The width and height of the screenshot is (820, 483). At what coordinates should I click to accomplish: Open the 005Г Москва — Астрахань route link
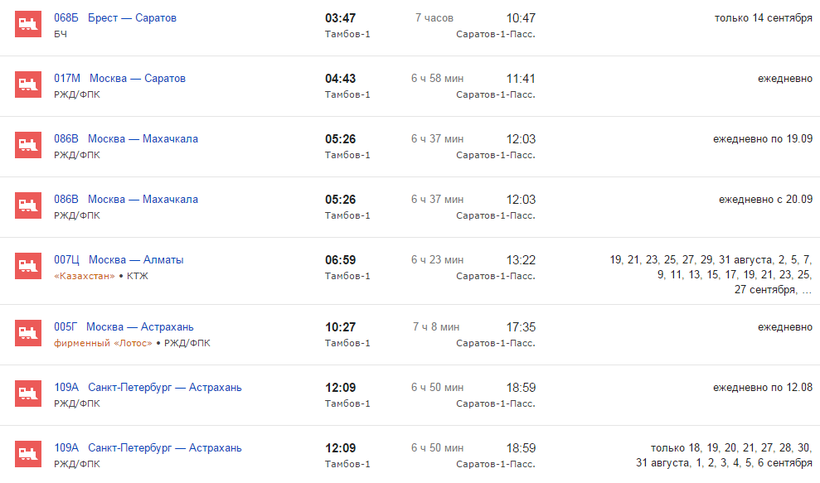click(123, 326)
